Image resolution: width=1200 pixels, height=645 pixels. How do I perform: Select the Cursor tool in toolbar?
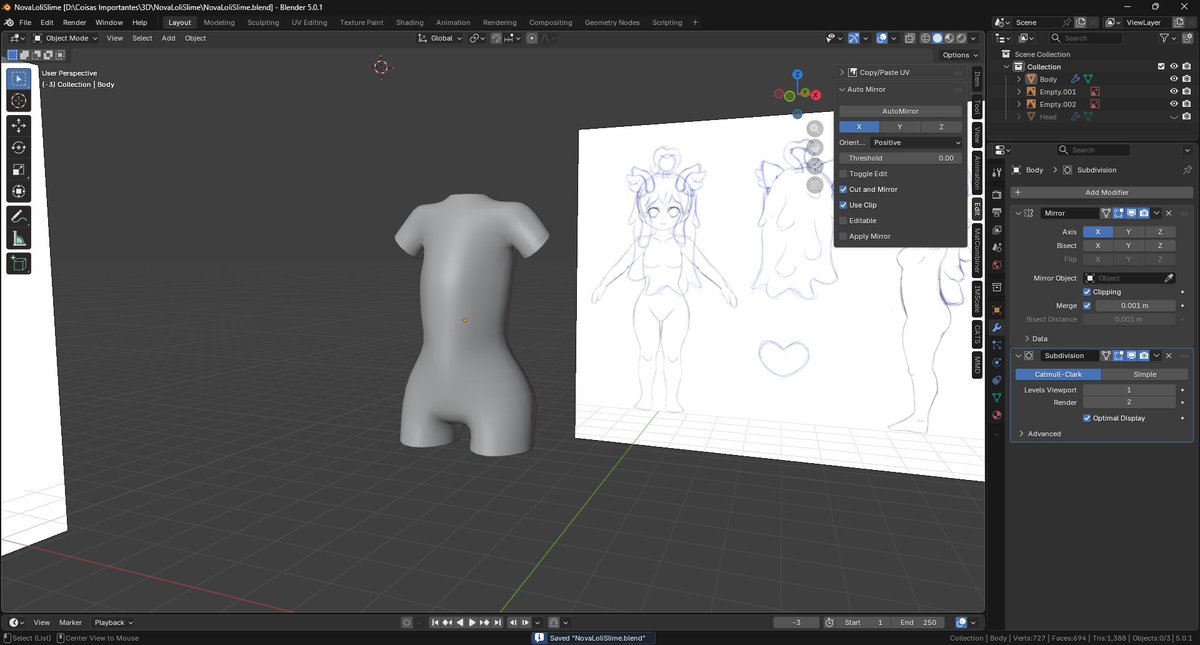pyautogui.click(x=19, y=101)
